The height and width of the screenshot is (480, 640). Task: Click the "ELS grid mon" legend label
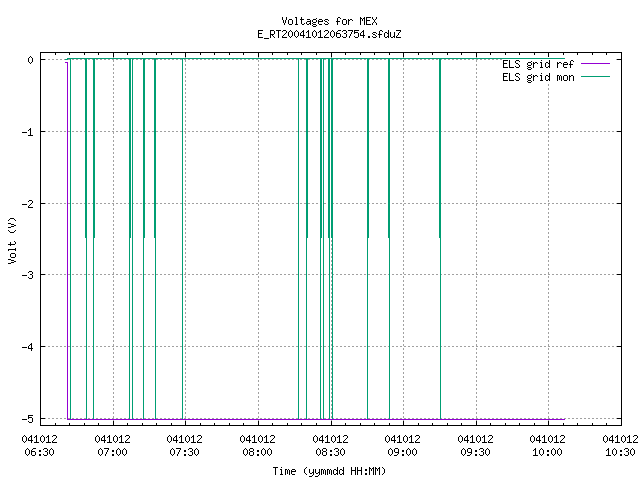[538, 78]
